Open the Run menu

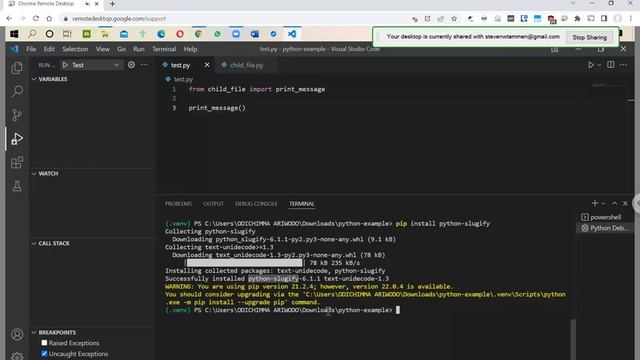tap(139, 49)
